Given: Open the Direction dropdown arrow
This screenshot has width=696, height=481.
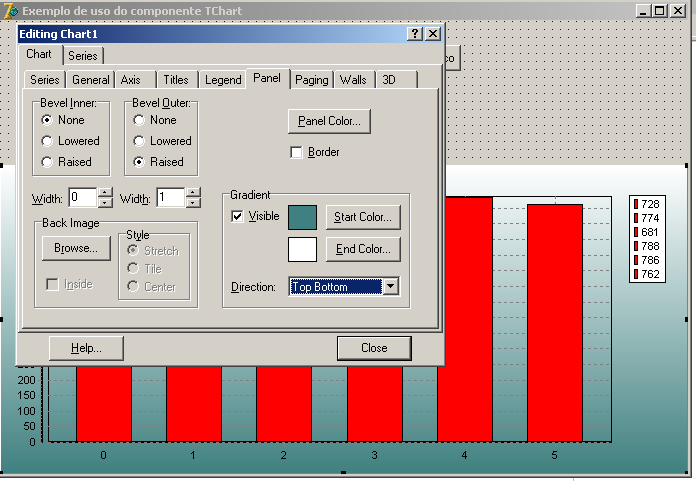Looking at the screenshot, I should pos(390,286).
